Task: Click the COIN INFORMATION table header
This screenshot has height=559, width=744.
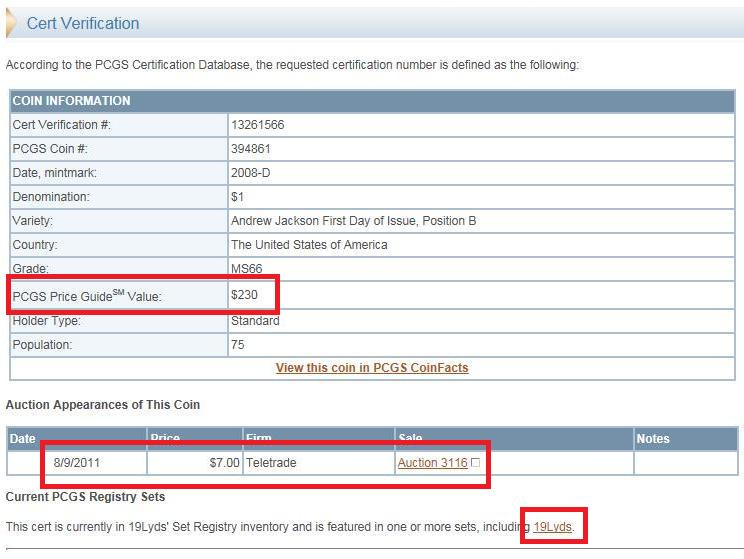Action: pos(71,101)
